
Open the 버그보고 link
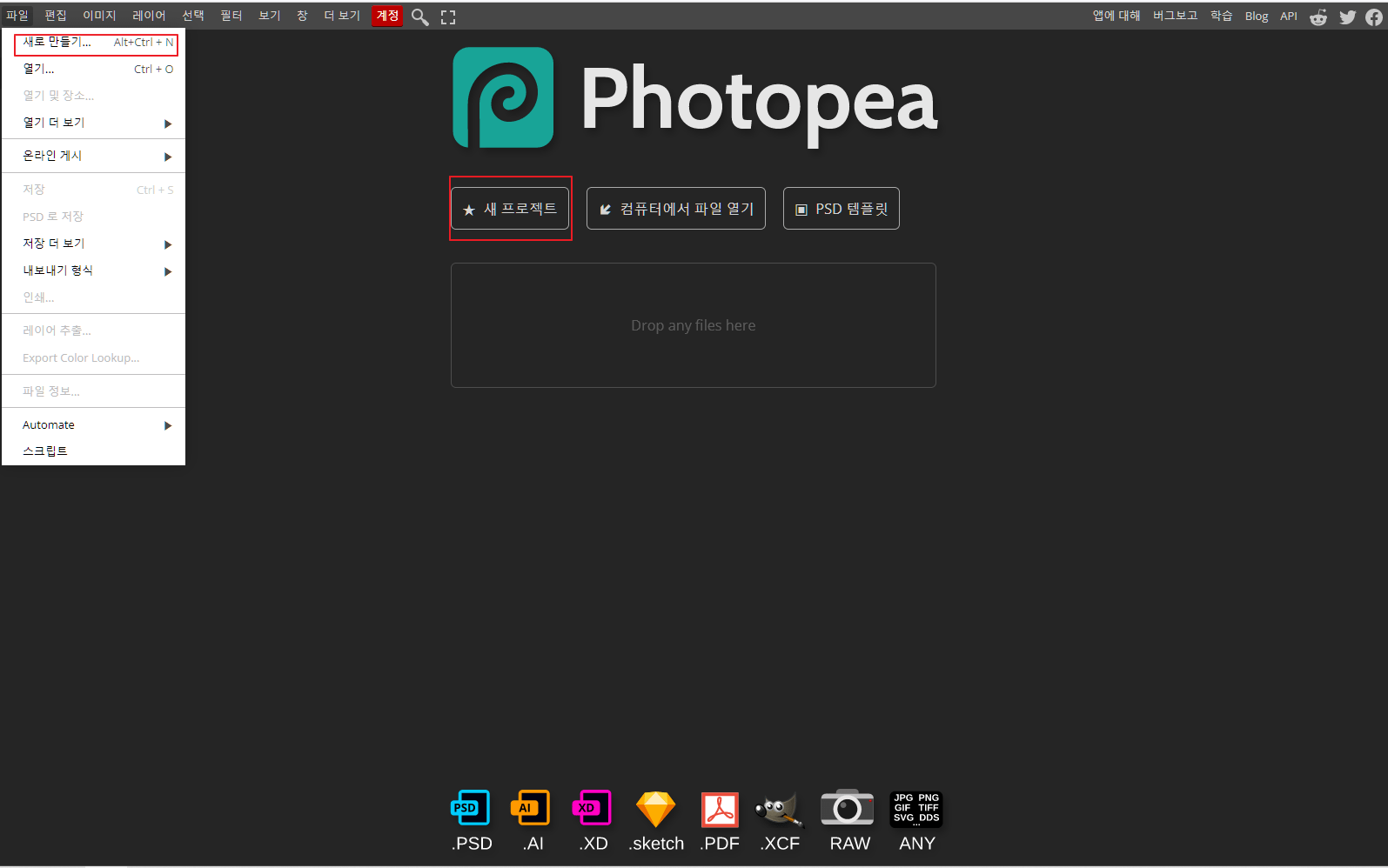[x=1175, y=16]
